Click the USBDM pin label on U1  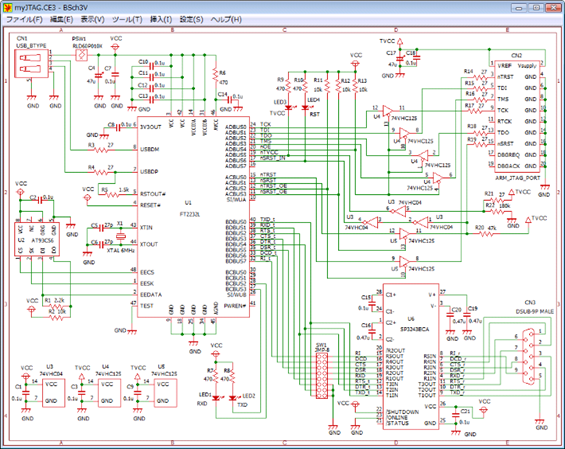coord(150,149)
